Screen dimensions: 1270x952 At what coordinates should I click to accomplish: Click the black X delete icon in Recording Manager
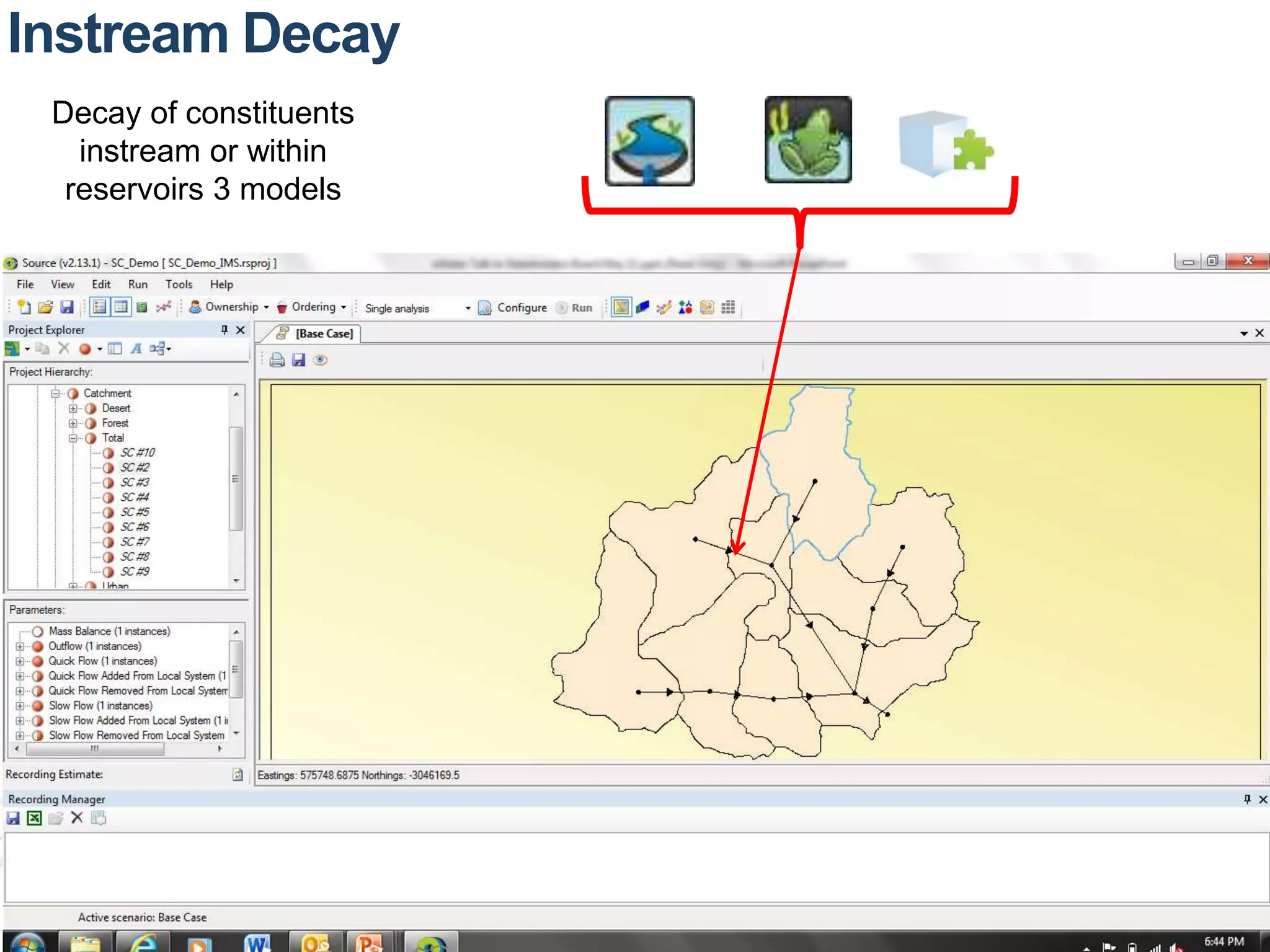coord(77,818)
